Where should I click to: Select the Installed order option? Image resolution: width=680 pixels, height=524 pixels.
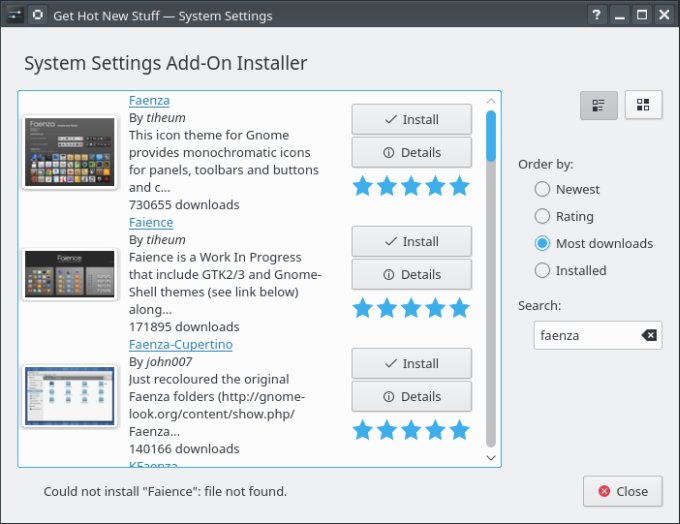pyautogui.click(x=542, y=270)
